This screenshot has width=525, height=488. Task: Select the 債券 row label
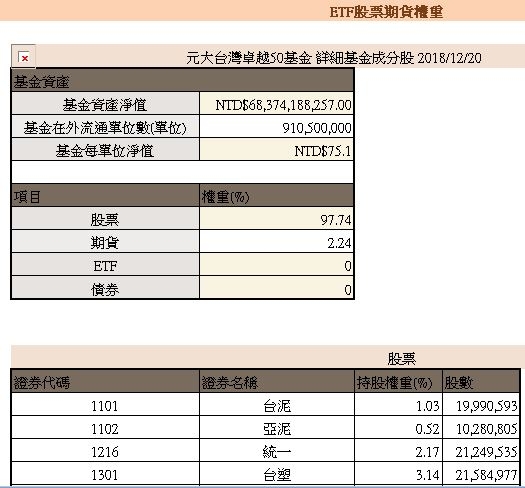pos(105,289)
